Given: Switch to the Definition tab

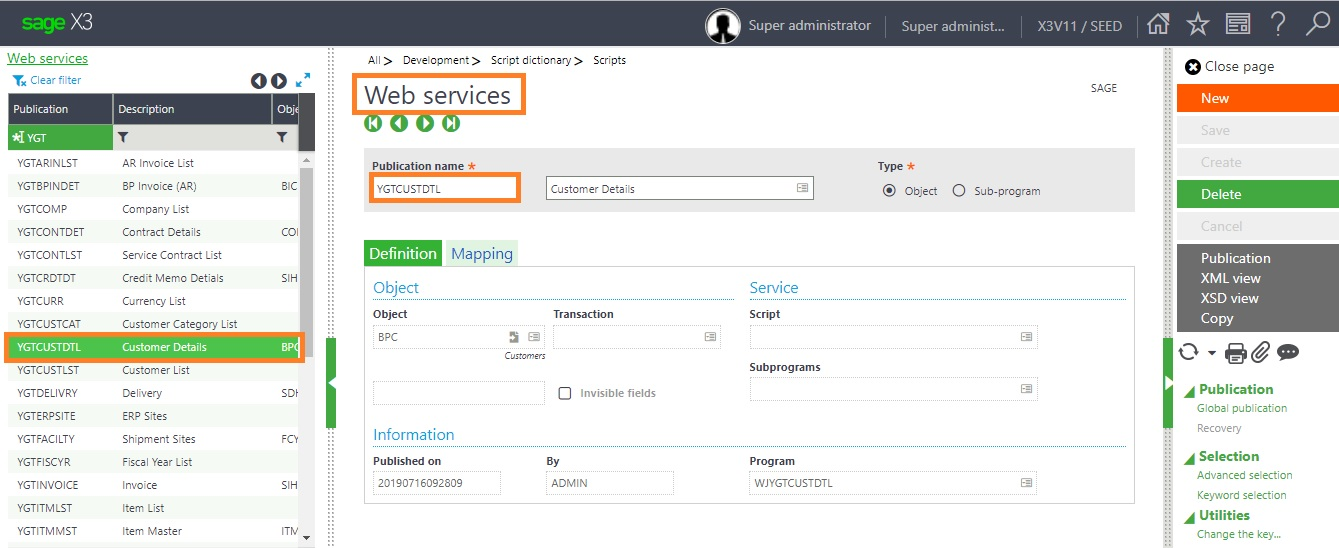Looking at the screenshot, I should click(x=403, y=253).
